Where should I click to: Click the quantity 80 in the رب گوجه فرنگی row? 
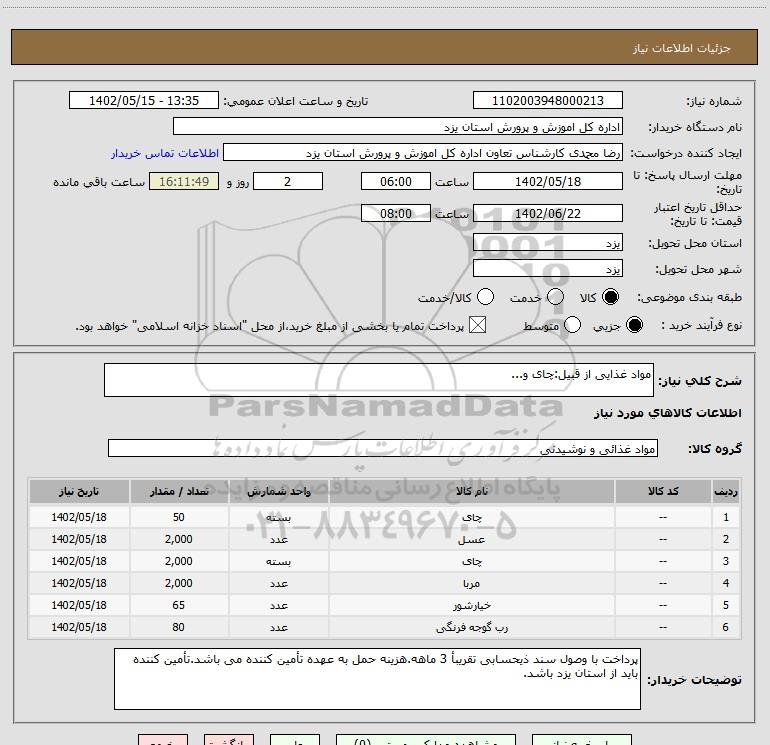[179, 628]
